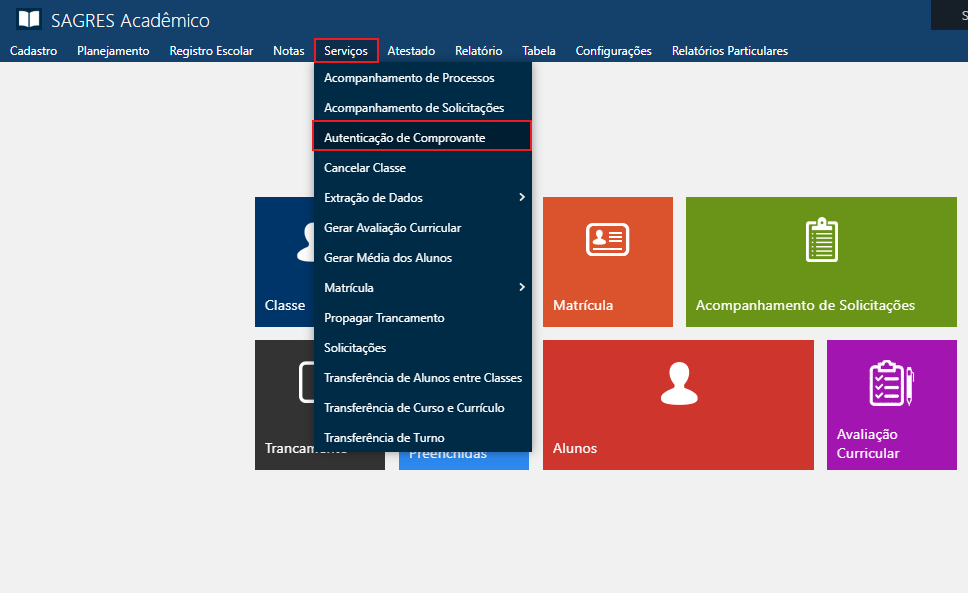
Task: Choose Acompanhamento de Processos from menu
Action: [409, 78]
